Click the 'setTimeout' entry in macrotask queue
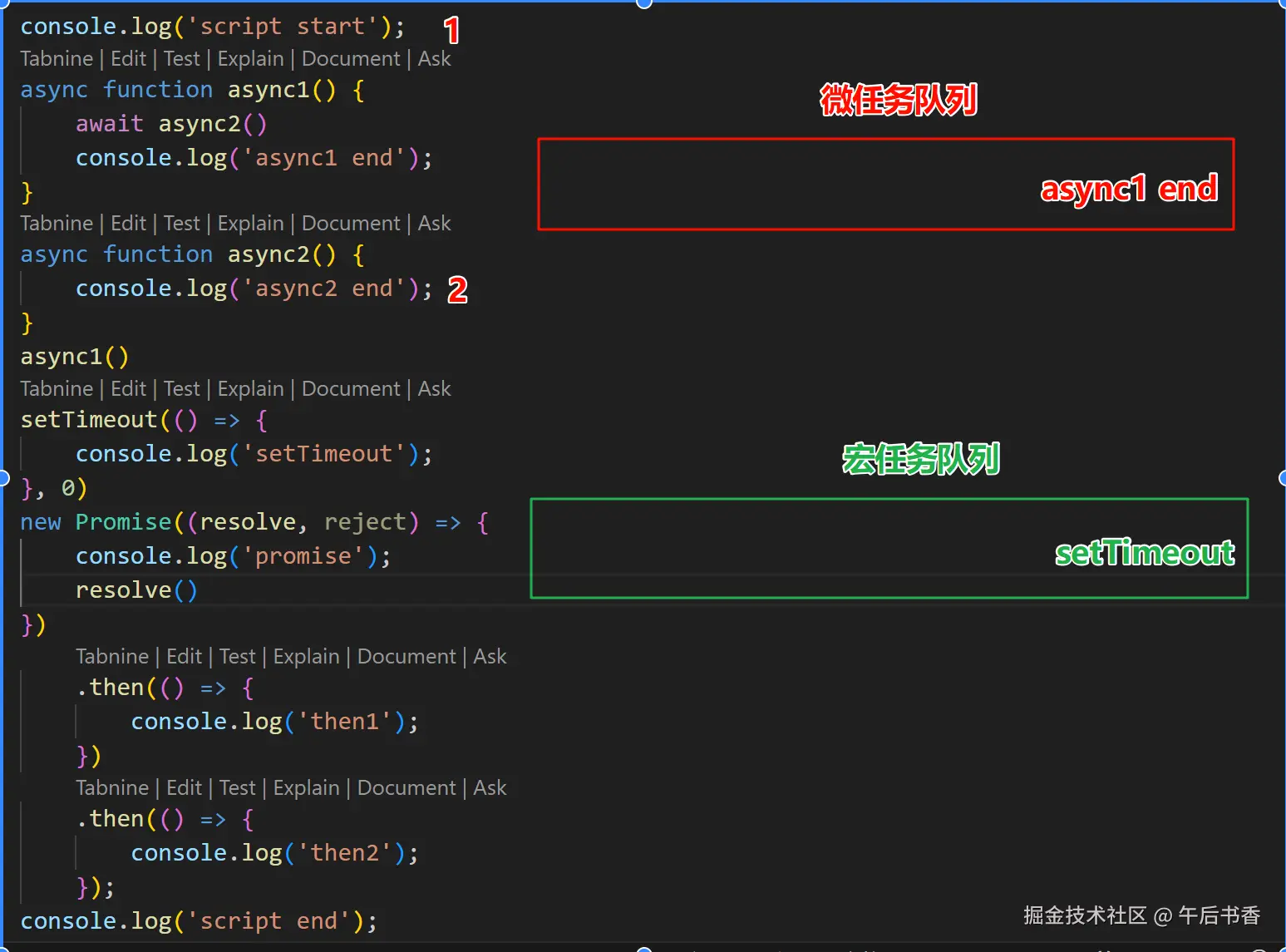This screenshot has width=1286, height=952. [1145, 552]
